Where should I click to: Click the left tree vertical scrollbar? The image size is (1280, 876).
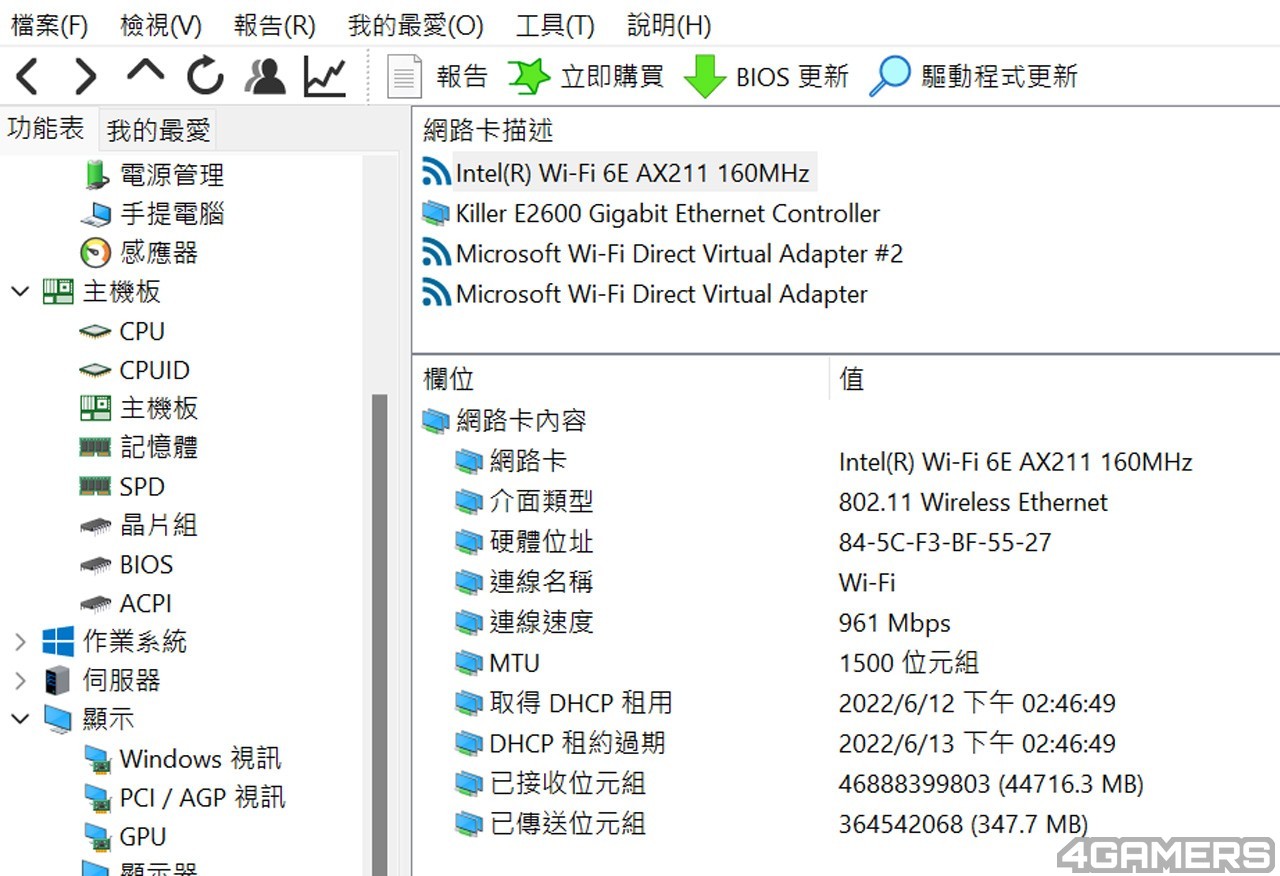(380, 636)
